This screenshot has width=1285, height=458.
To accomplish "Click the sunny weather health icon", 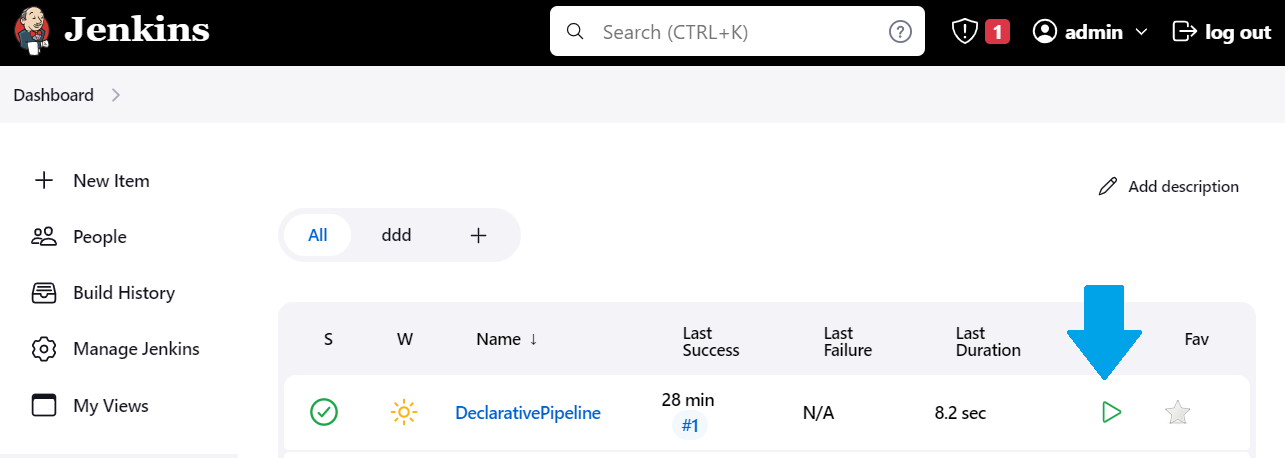I will click(404, 412).
